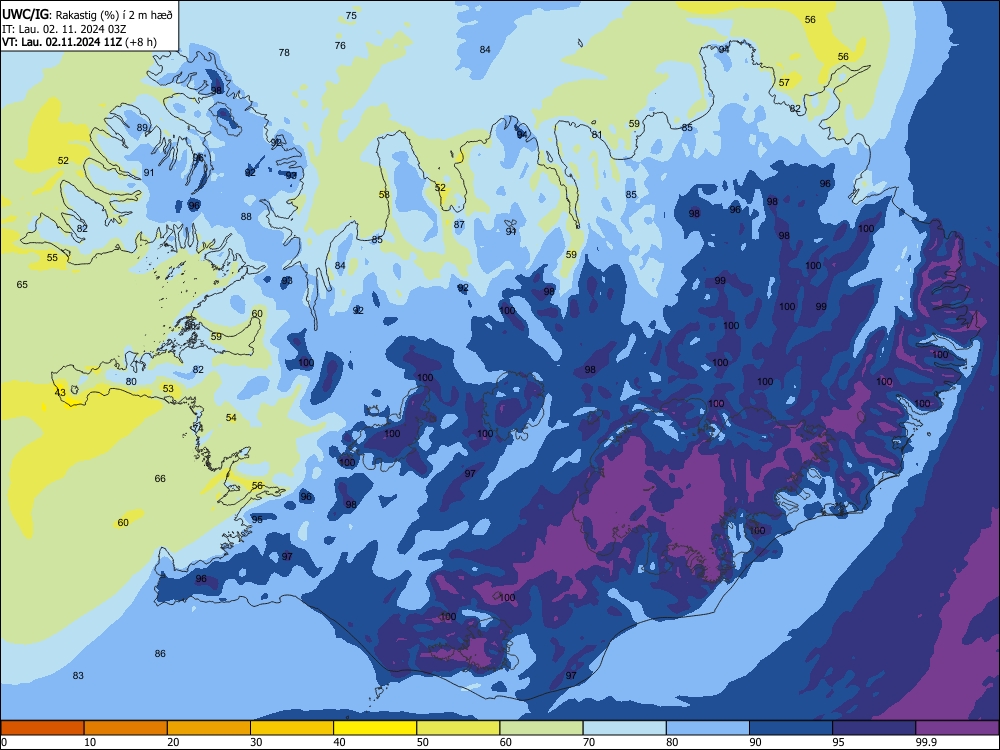Click the humidity value 57 in the northeast
The width and height of the screenshot is (1000, 750).
784,82
